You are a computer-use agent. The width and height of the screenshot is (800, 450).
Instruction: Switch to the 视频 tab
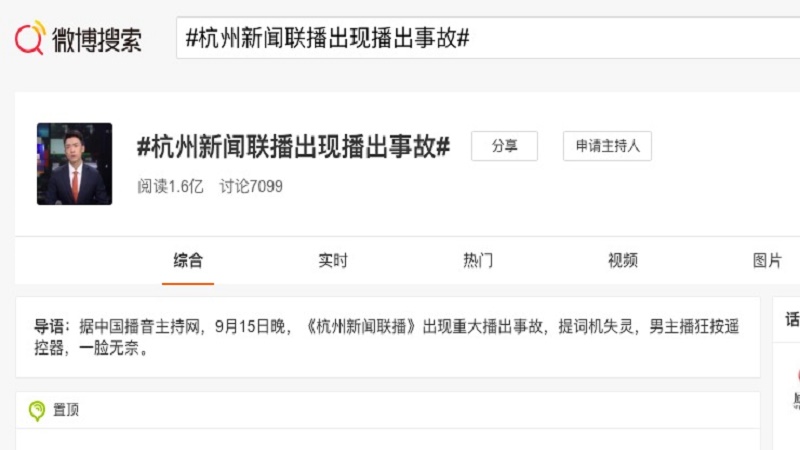[622, 261]
